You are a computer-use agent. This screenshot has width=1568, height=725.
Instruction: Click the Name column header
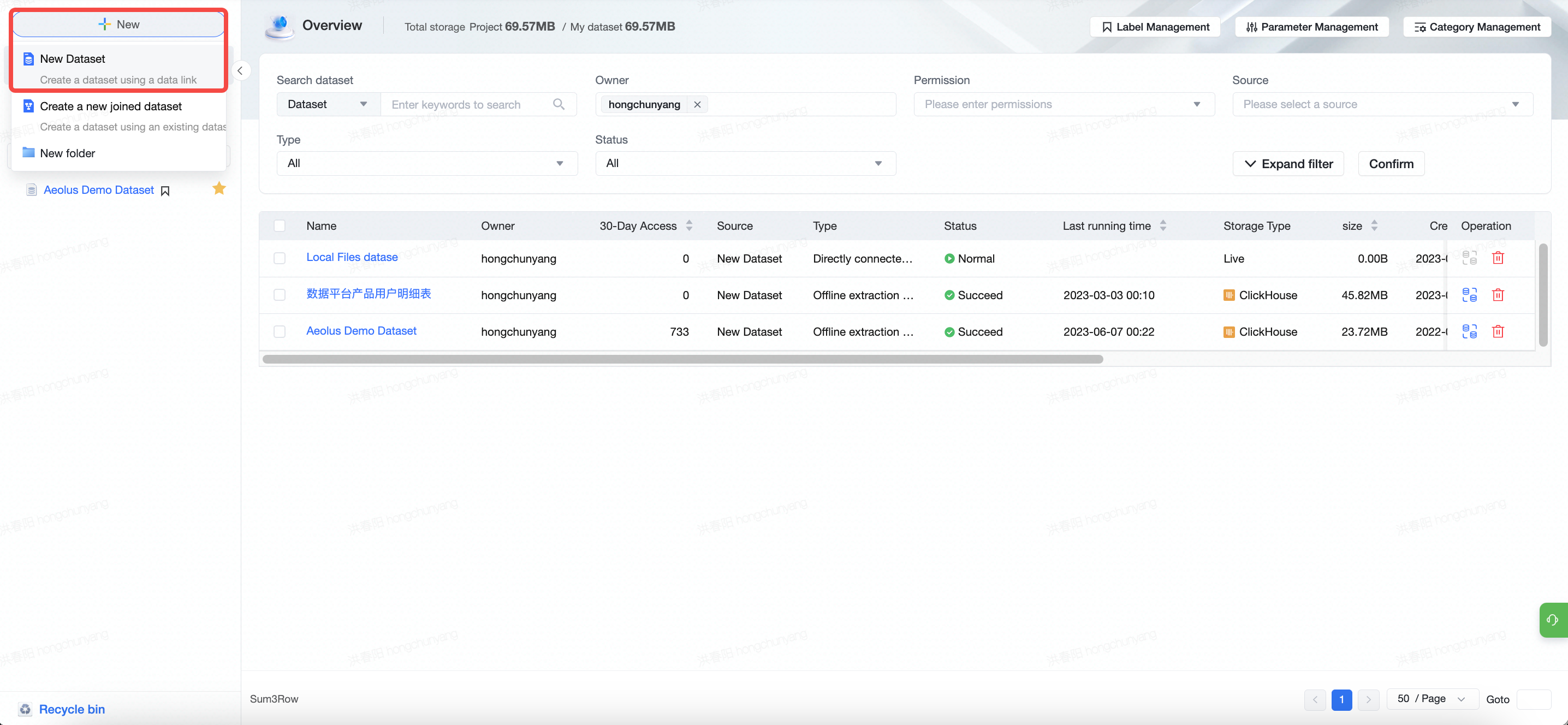(322, 226)
